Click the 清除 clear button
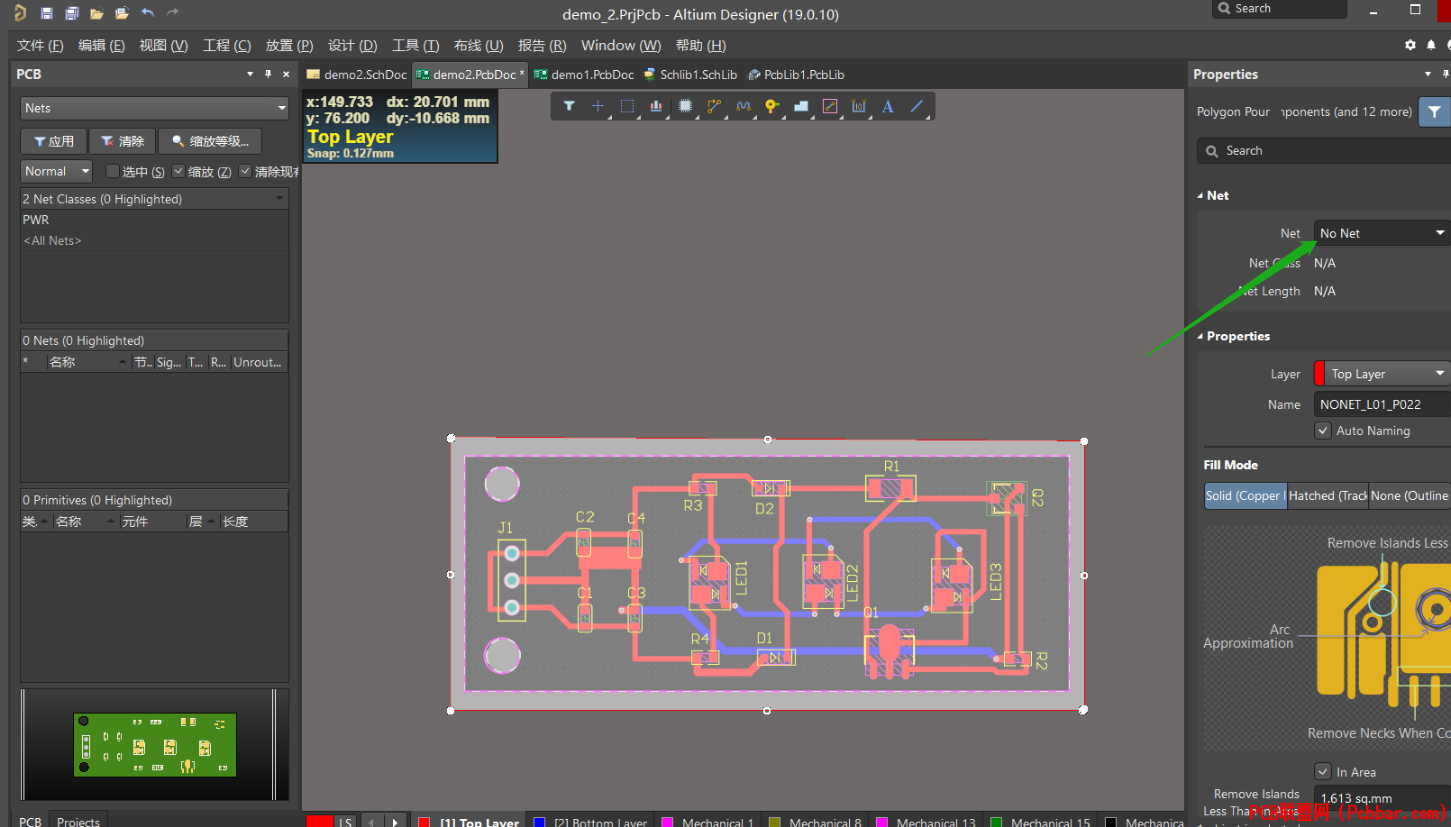 pos(122,141)
